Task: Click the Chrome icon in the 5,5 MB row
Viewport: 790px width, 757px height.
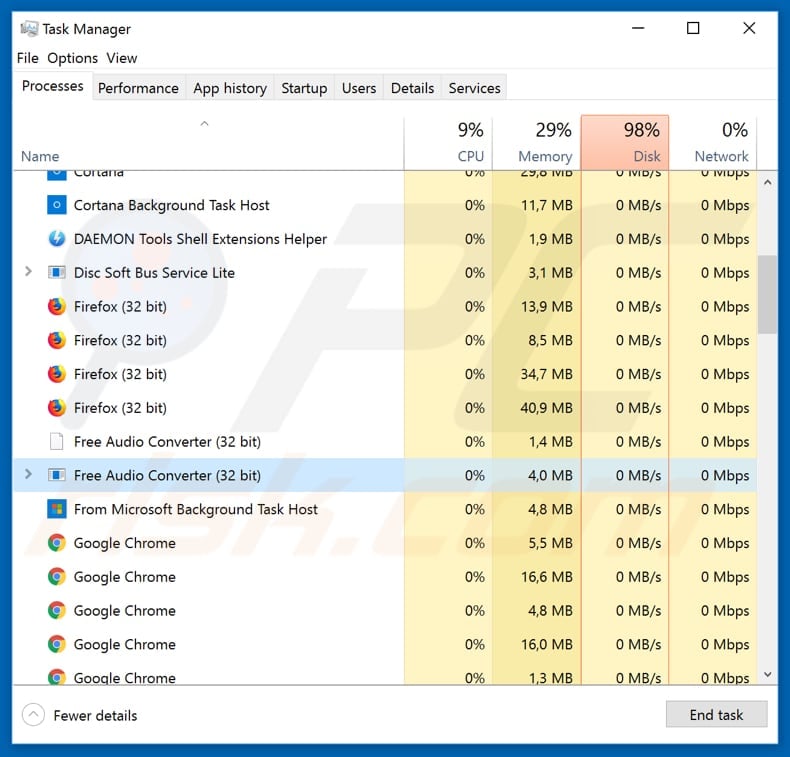Action: 56,542
